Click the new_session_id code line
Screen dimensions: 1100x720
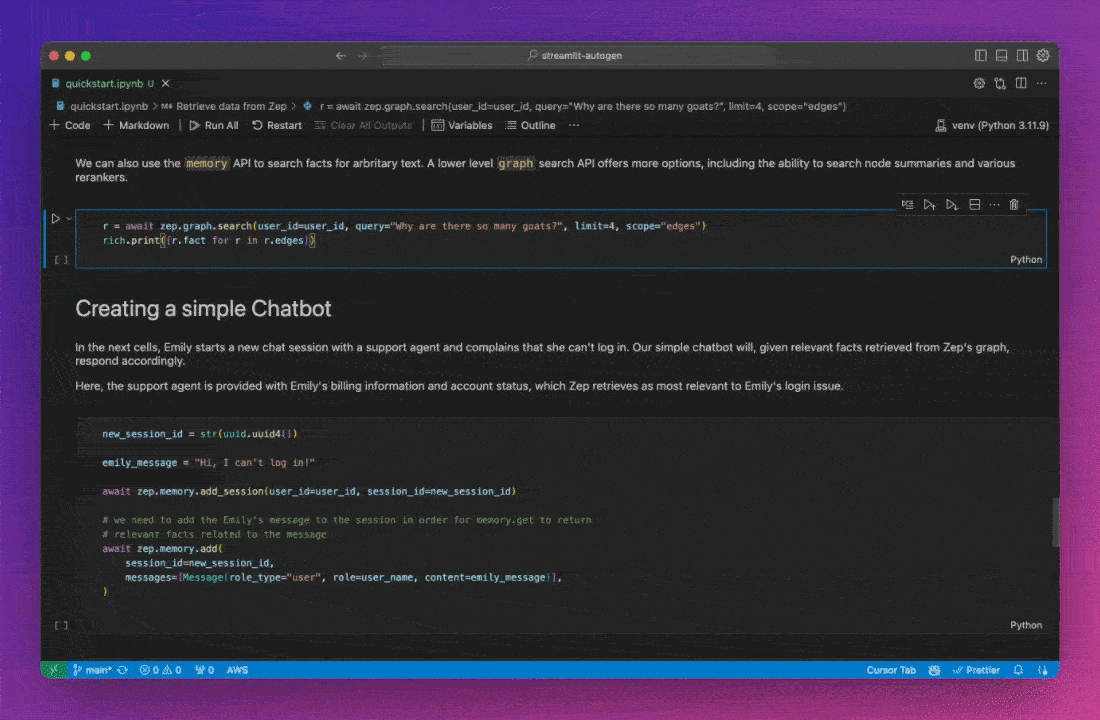click(200, 434)
